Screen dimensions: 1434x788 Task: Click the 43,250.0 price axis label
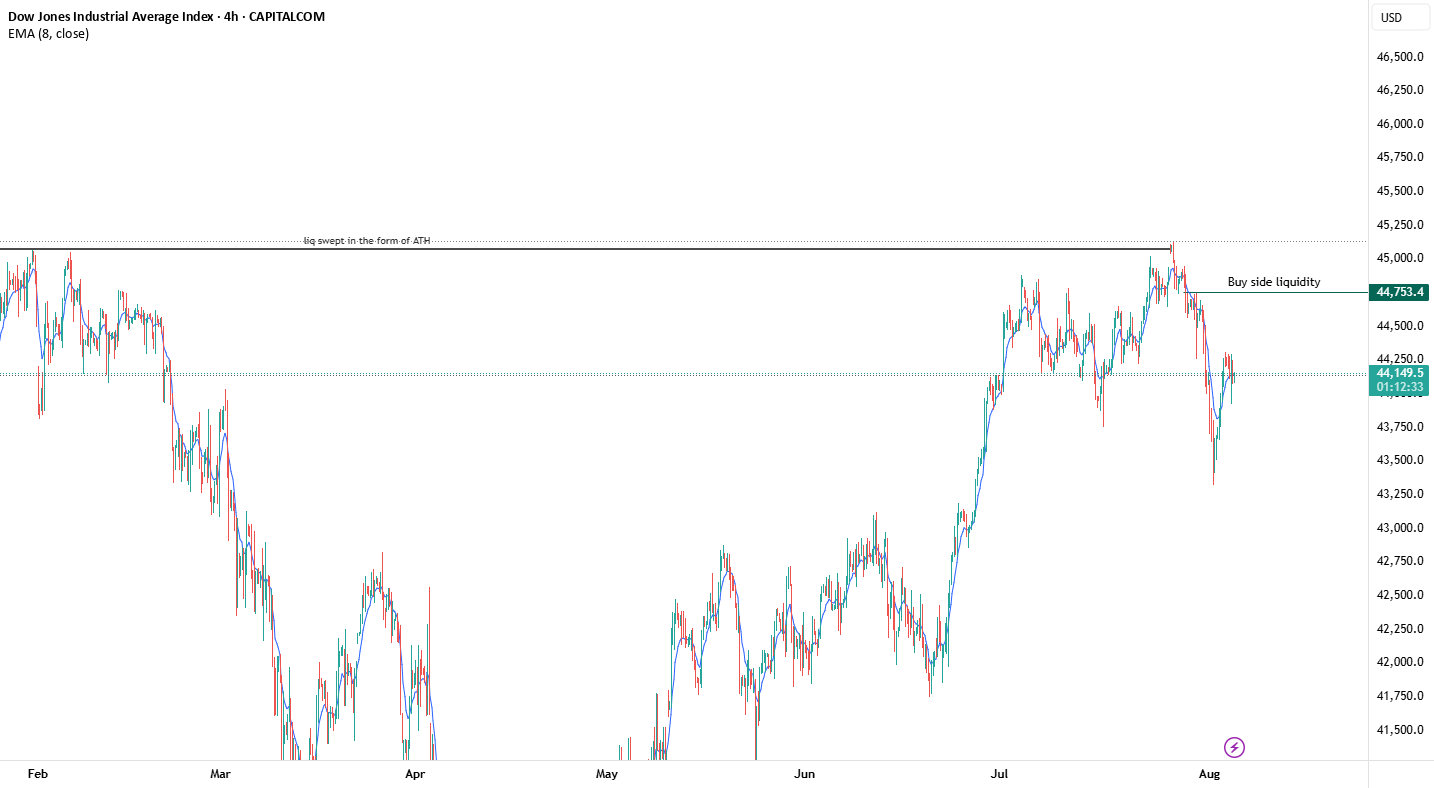coord(1400,494)
